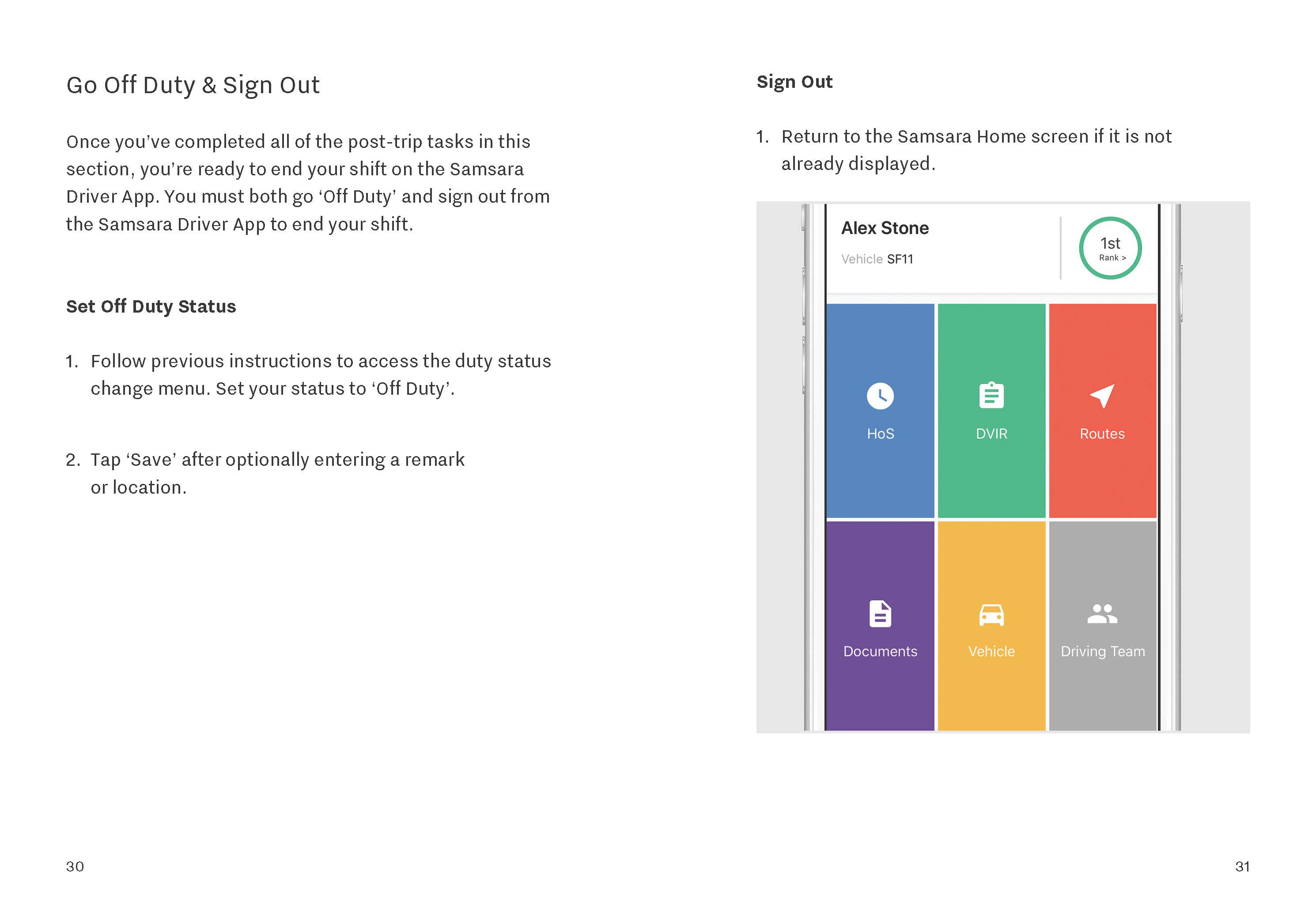Open the 1st Rank circle badge
The width and height of the screenshot is (1316, 921).
tap(1110, 248)
